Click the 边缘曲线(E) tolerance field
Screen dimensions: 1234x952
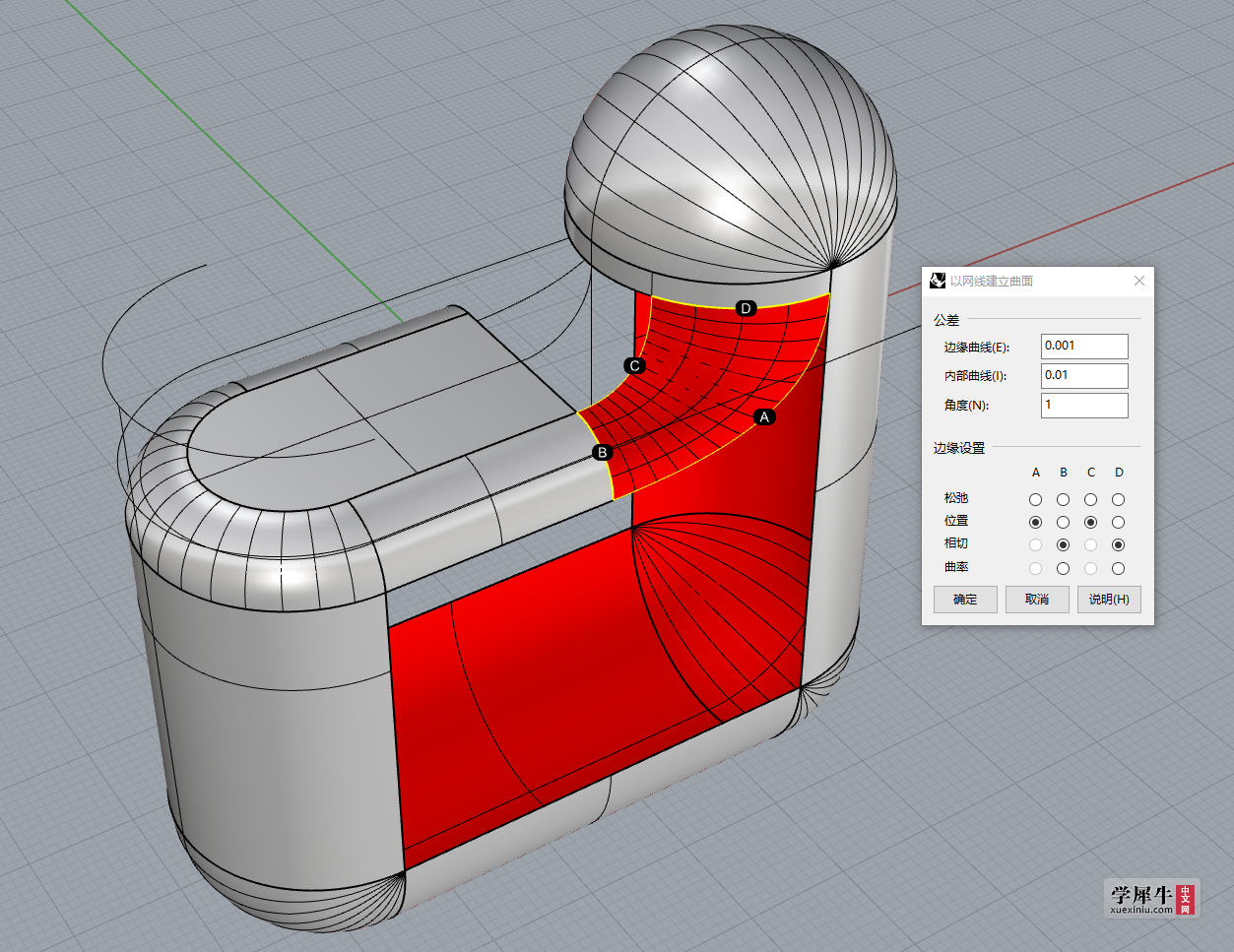[x=1084, y=347]
